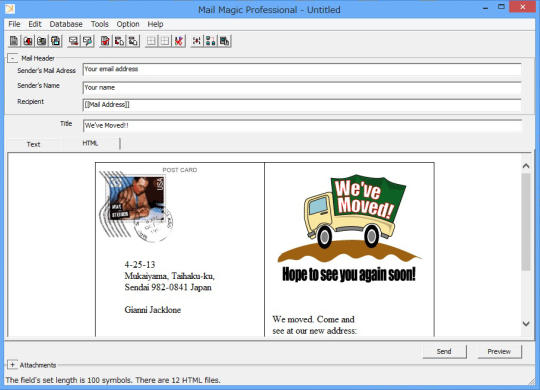
Task: Click the Recipient field with [[Mail Address]]
Action: point(302,105)
